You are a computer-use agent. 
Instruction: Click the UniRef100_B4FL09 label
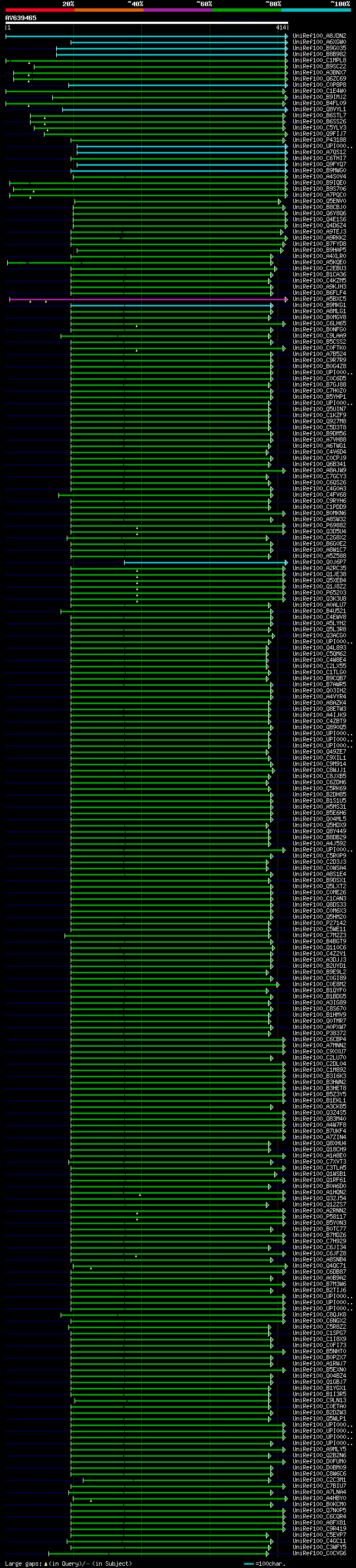[319, 103]
